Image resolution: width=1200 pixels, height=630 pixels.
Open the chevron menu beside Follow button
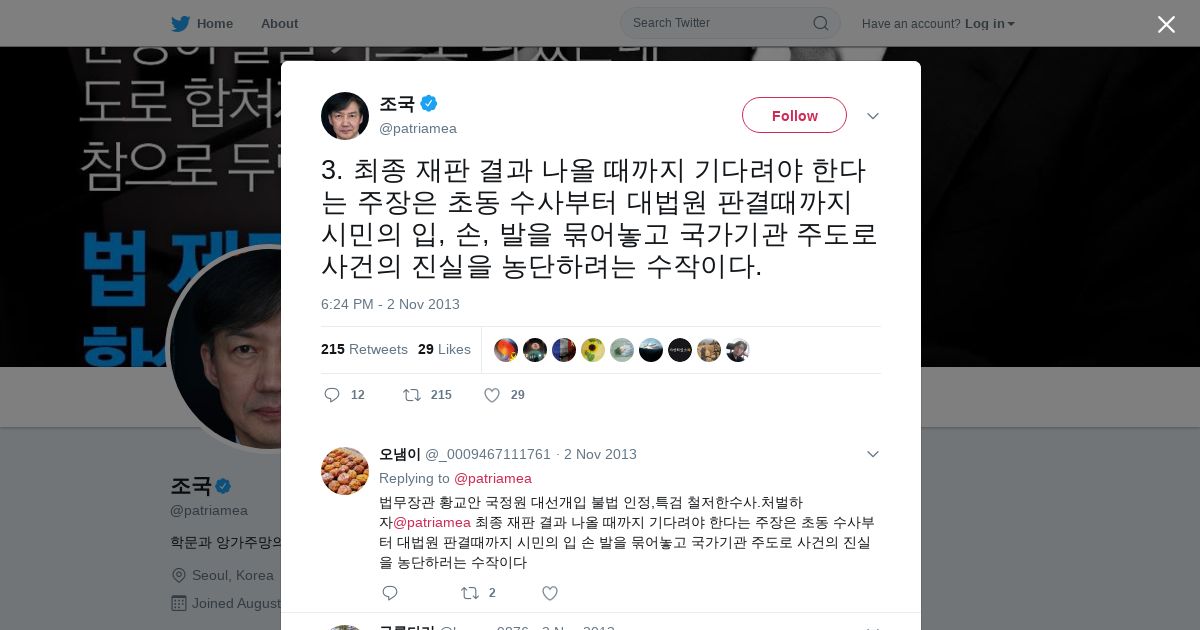click(873, 116)
